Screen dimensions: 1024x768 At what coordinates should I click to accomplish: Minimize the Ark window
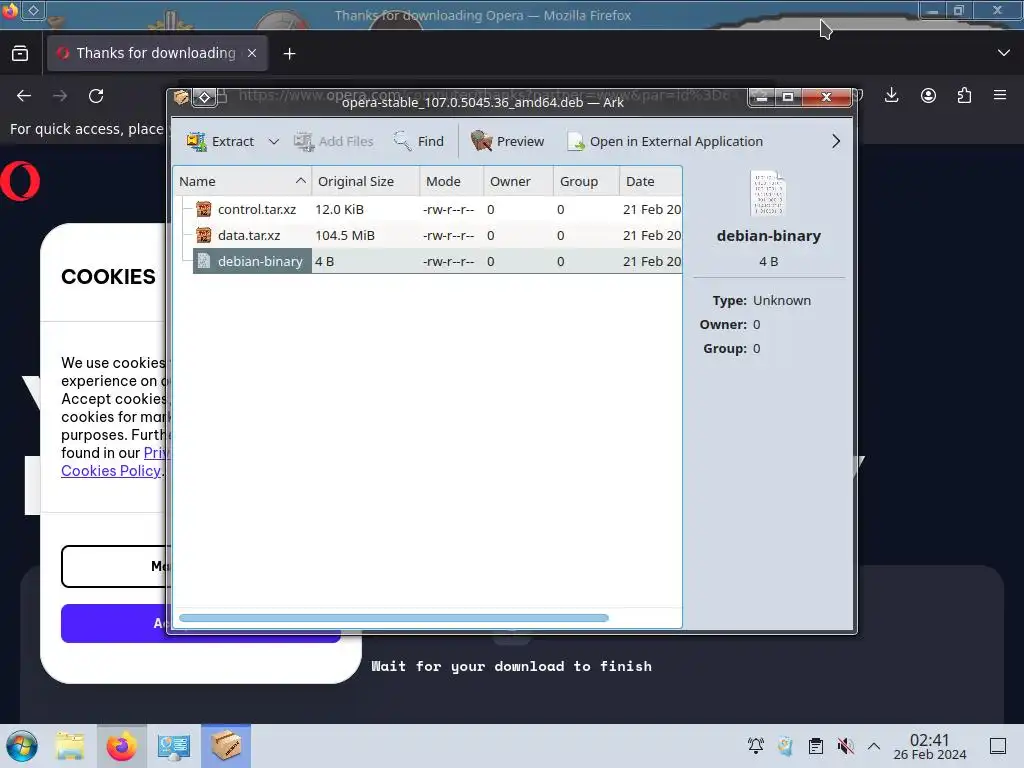[761, 97]
